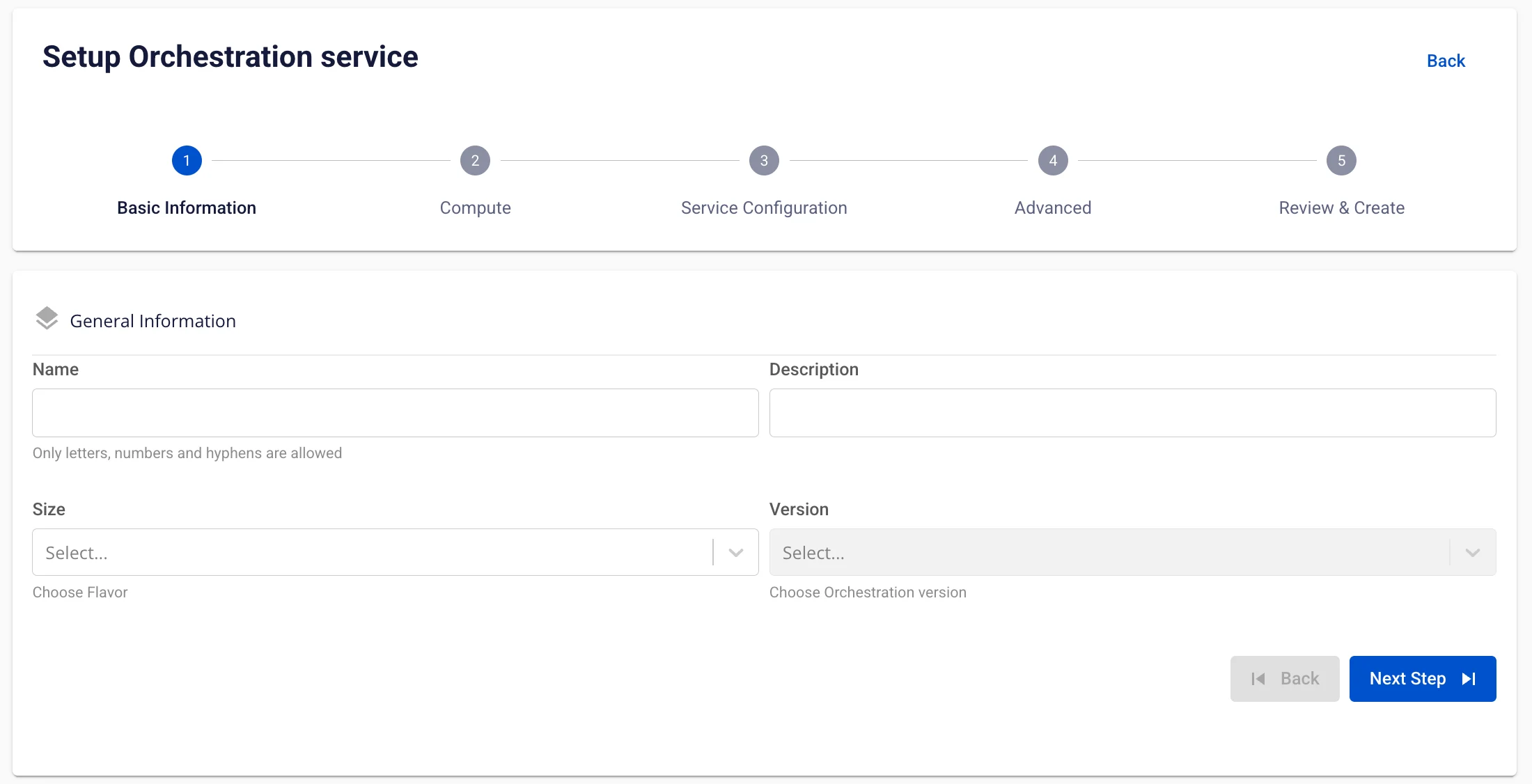1532x784 pixels.
Task: Jump to step 4 circle icon
Action: click(1053, 161)
